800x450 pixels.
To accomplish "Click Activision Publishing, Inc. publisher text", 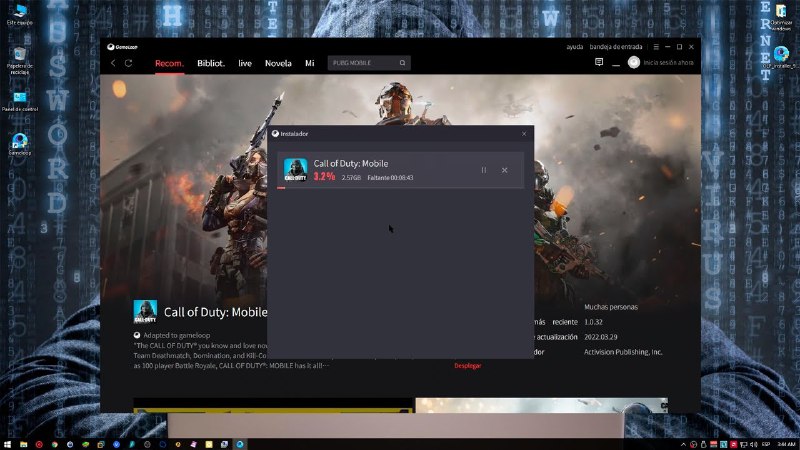I will pos(623,352).
